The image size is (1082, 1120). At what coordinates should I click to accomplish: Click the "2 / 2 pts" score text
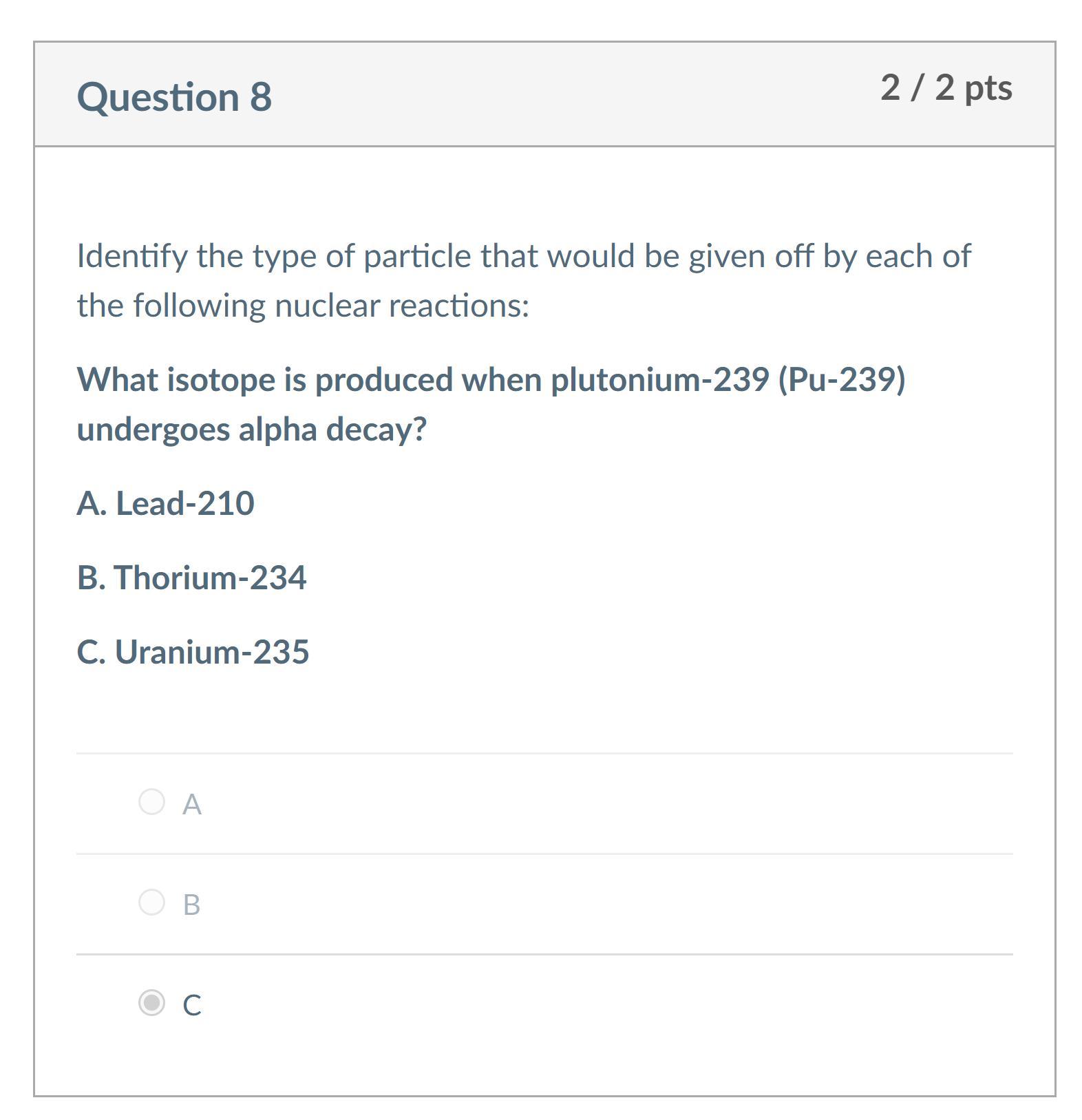click(946, 88)
